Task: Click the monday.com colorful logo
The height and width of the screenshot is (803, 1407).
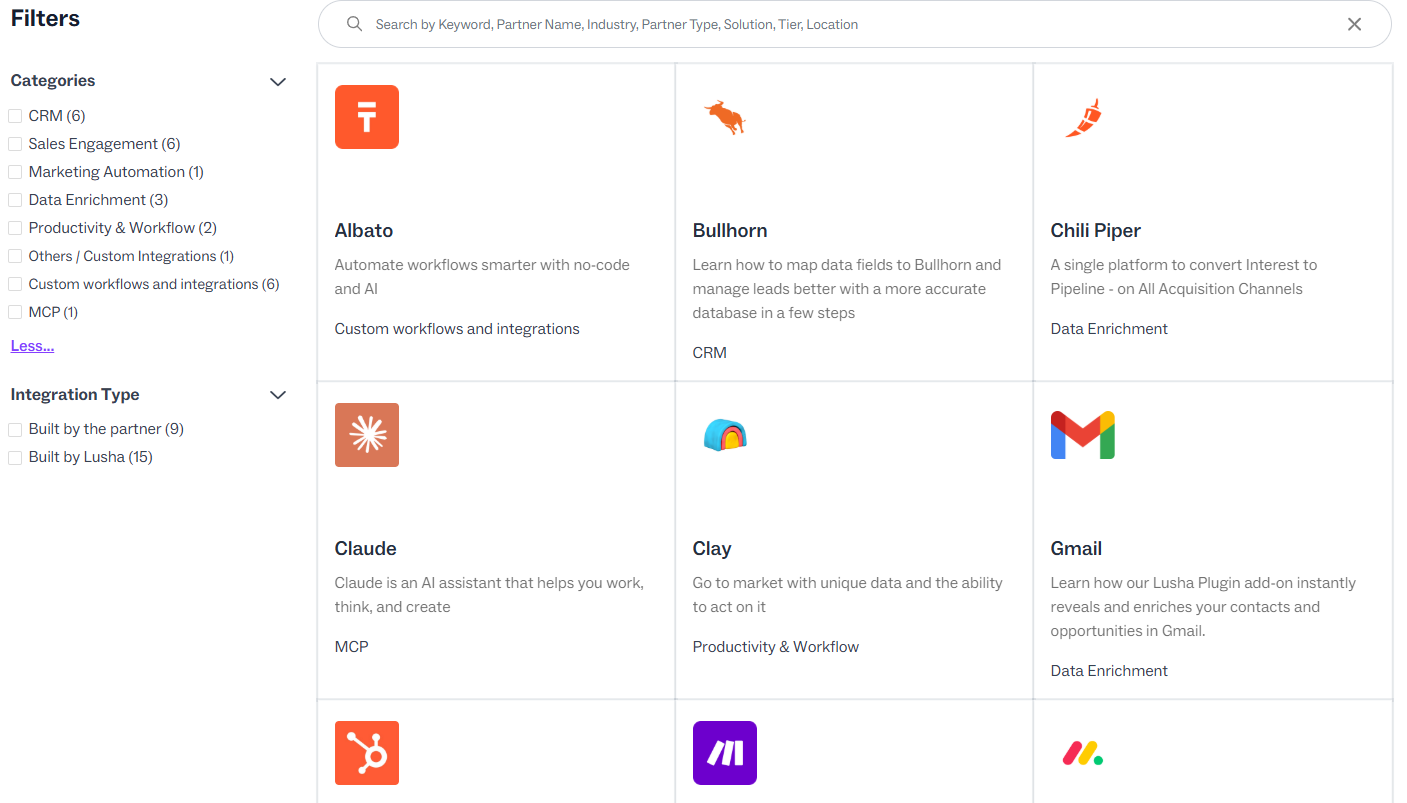Action: click(1083, 753)
